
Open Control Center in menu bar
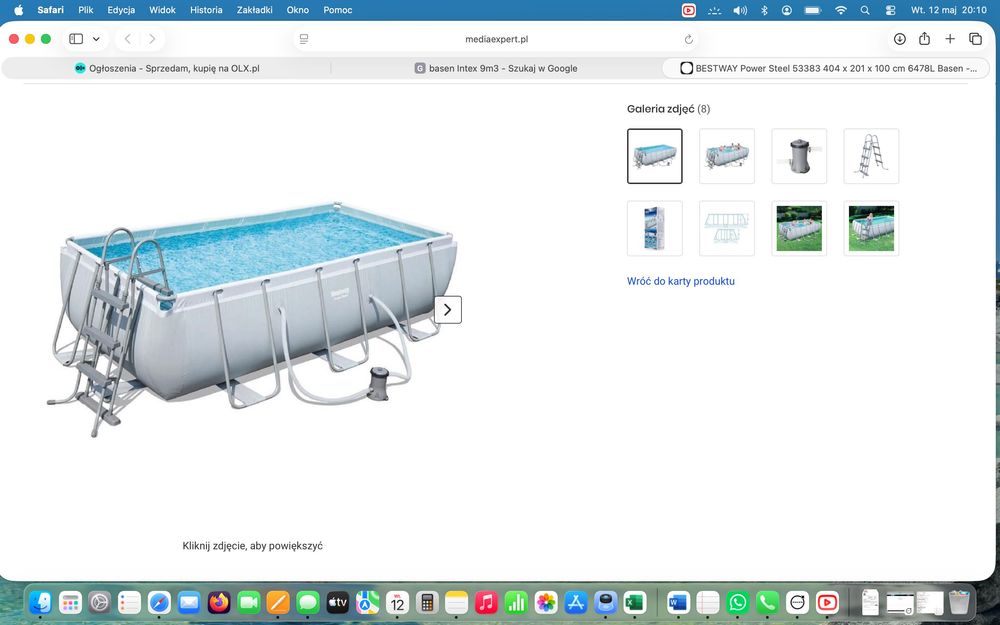click(x=890, y=10)
